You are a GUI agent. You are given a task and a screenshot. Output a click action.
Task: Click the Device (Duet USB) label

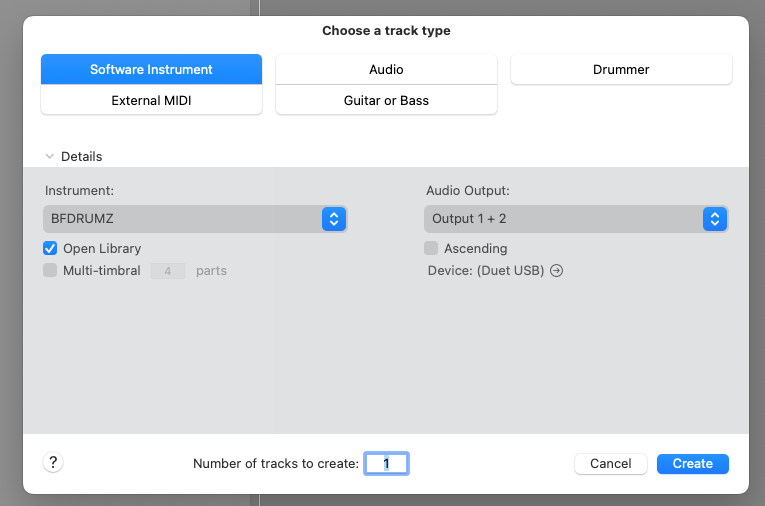pyautogui.click(x=486, y=270)
